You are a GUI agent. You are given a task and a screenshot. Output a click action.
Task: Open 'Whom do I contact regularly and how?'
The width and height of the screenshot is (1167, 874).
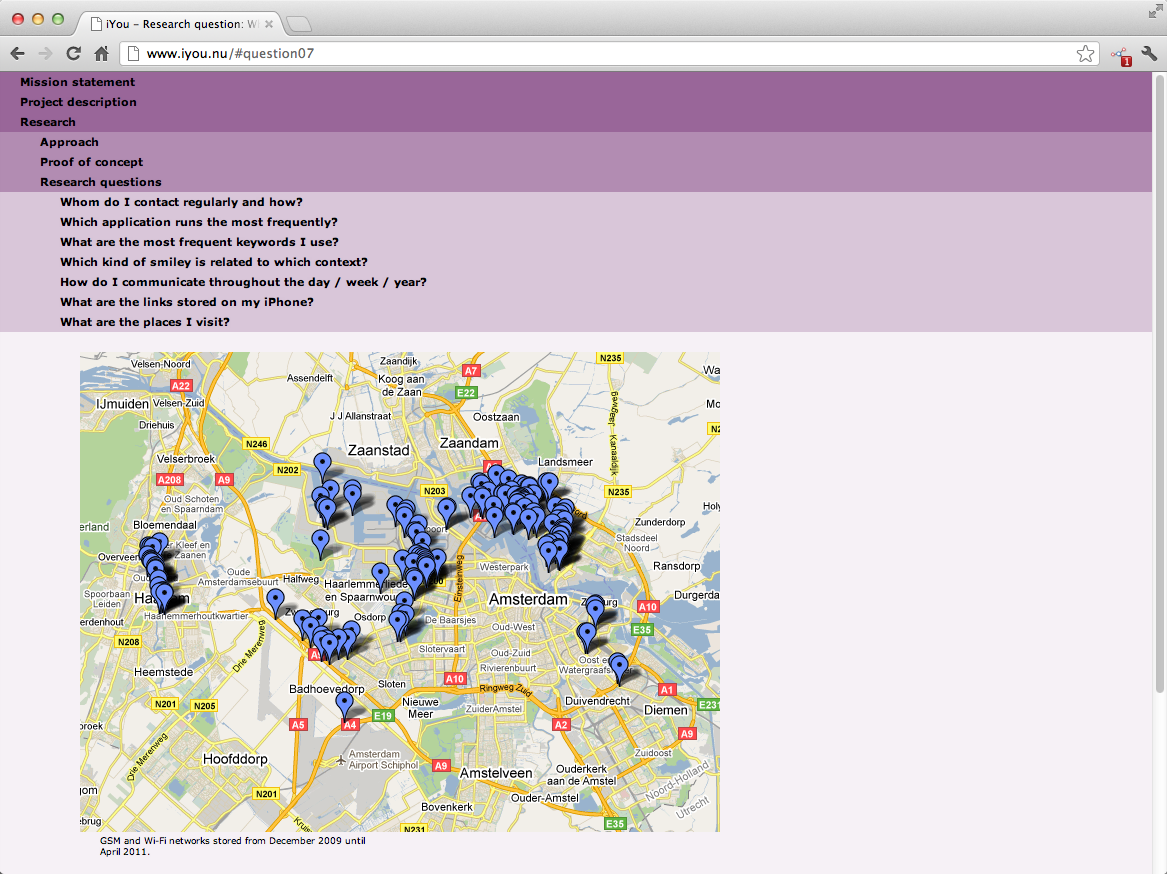click(x=181, y=202)
